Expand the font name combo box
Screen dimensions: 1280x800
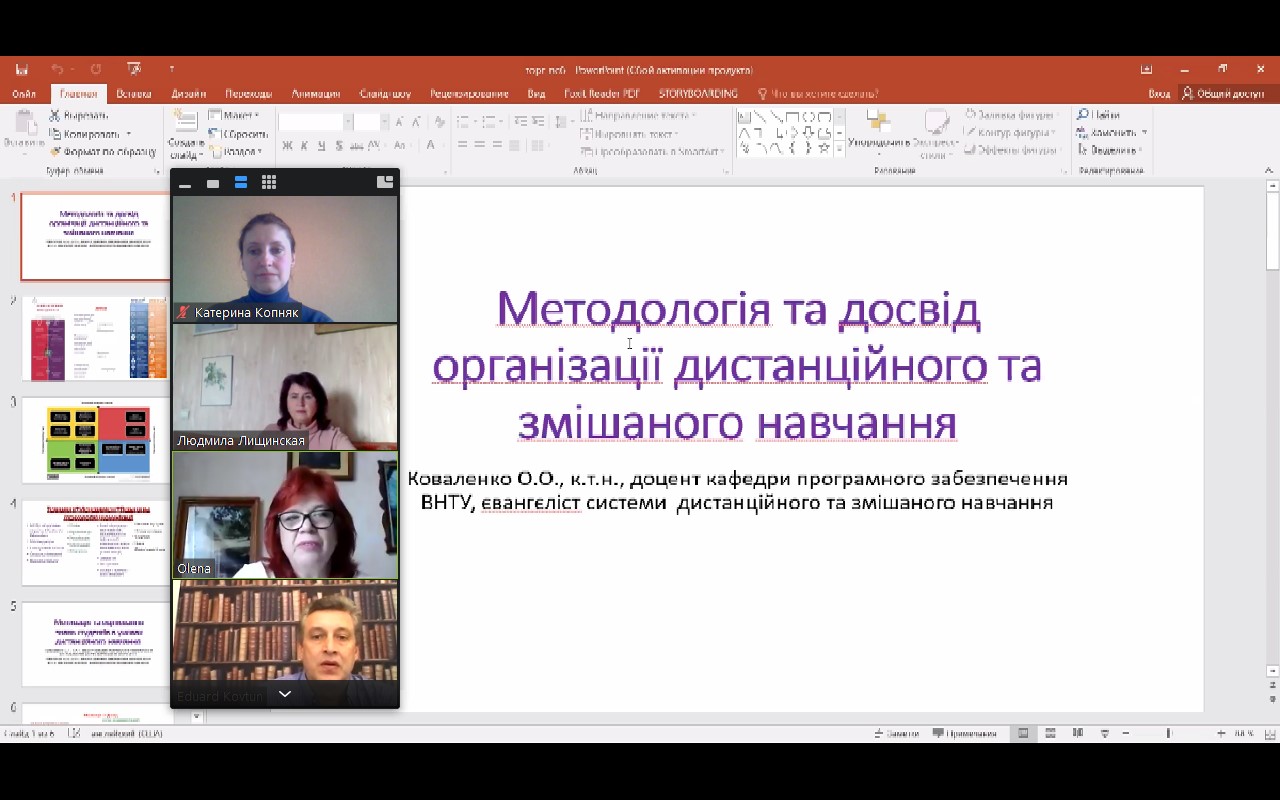tap(347, 122)
